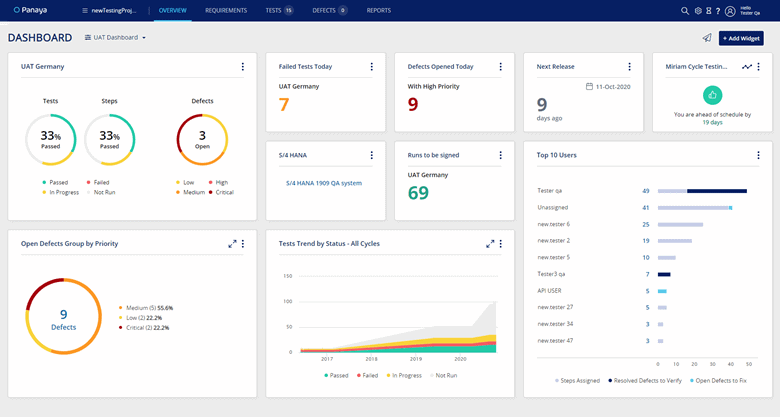
Task: Toggle Failed legend in UAT Germany widget
Action: pyautogui.click(x=98, y=183)
